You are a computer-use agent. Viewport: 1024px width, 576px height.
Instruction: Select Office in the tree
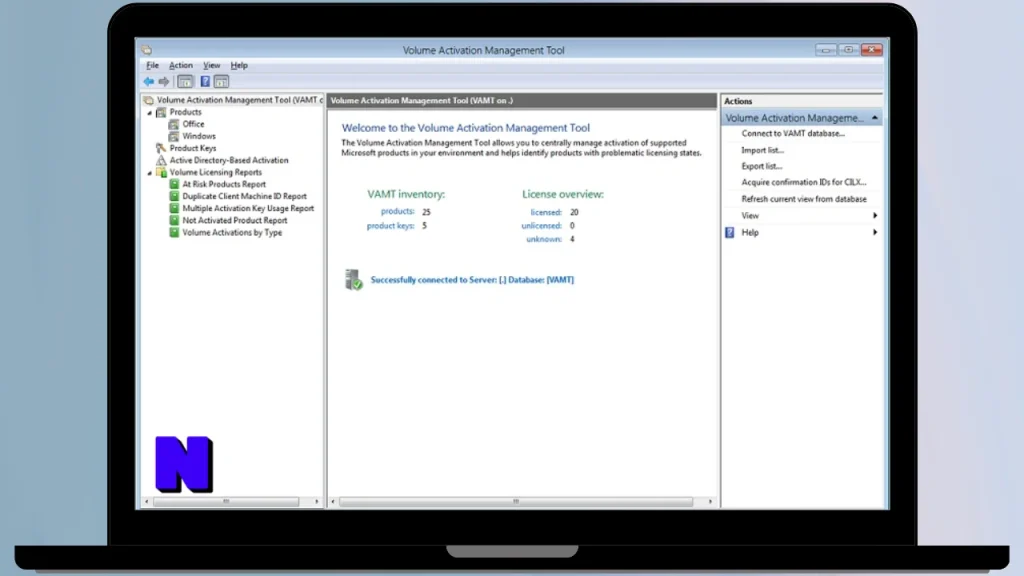point(193,124)
